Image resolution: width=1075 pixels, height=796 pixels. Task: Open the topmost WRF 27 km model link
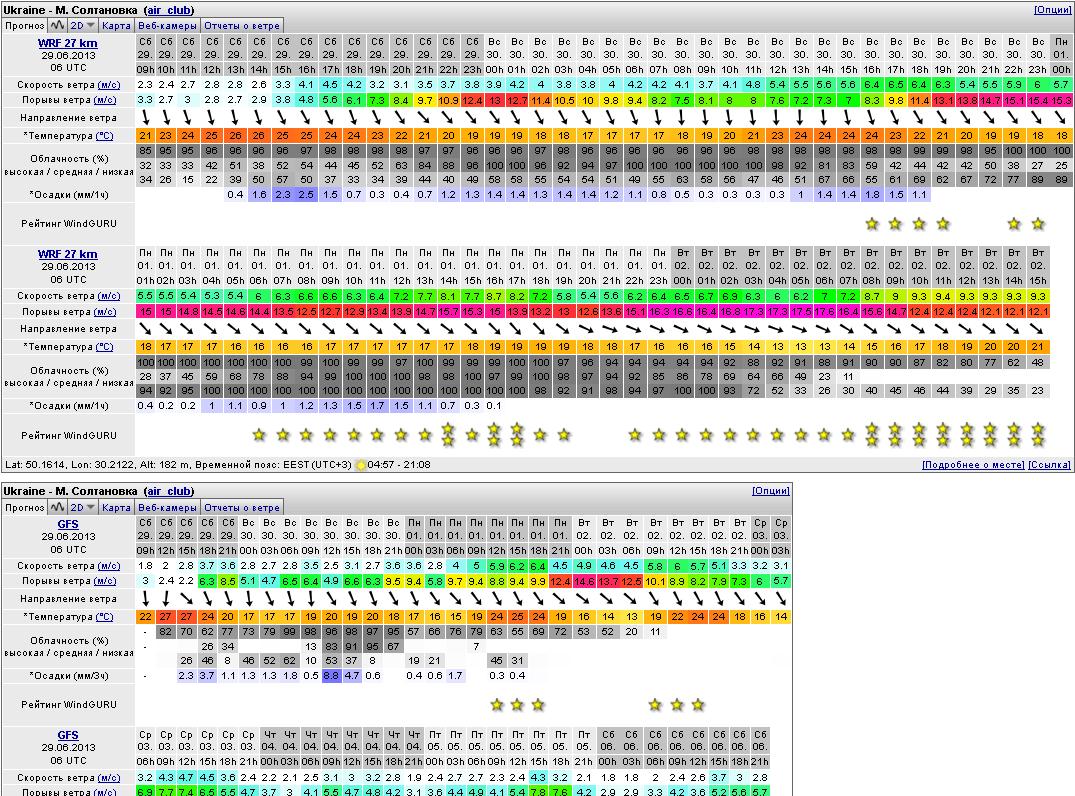point(68,43)
